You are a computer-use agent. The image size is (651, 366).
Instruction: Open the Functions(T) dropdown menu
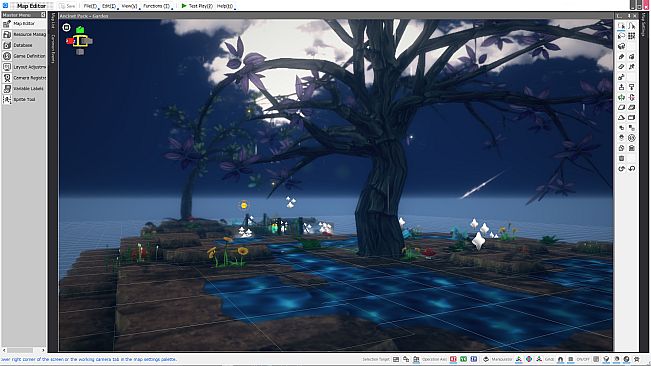click(157, 6)
